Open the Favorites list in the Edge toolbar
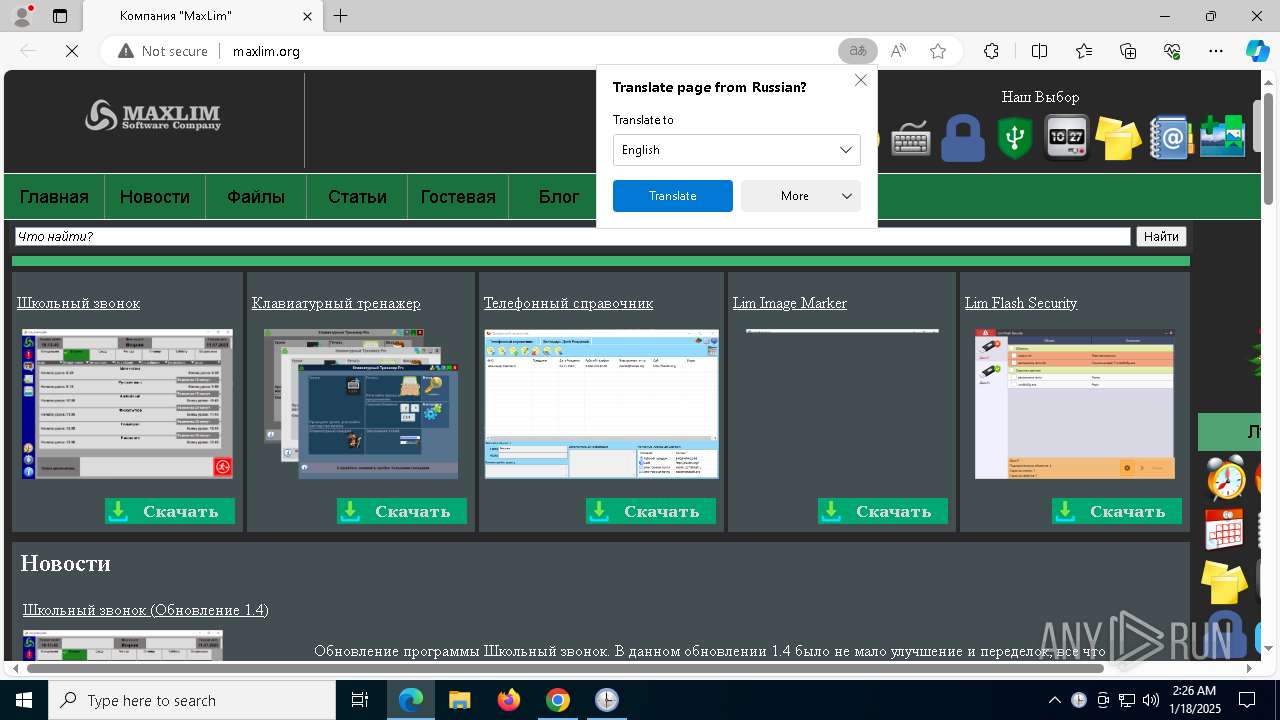 tap(1084, 51)
